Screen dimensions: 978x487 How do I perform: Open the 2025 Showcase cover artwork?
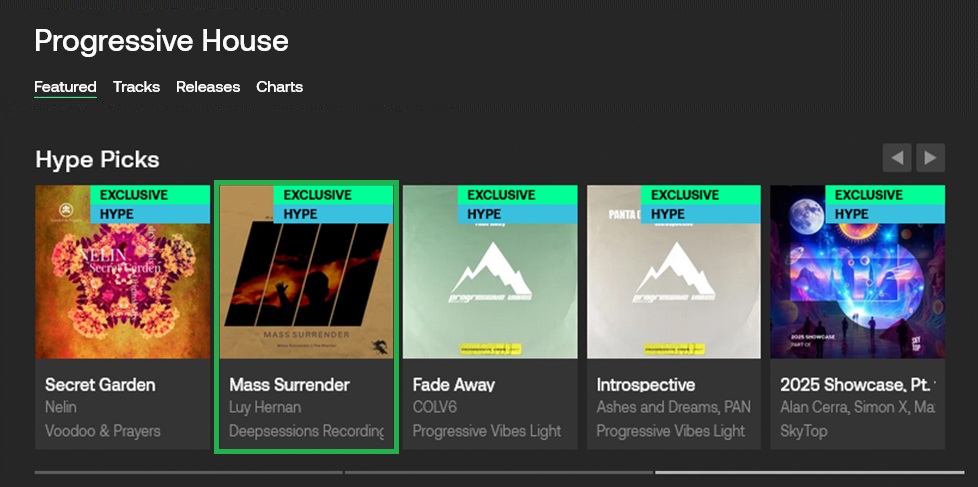[857, 272]
